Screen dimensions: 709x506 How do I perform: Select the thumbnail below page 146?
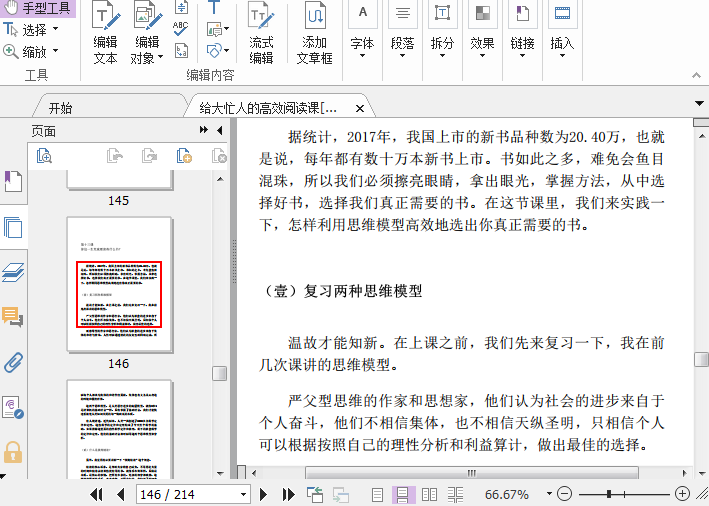119,429
